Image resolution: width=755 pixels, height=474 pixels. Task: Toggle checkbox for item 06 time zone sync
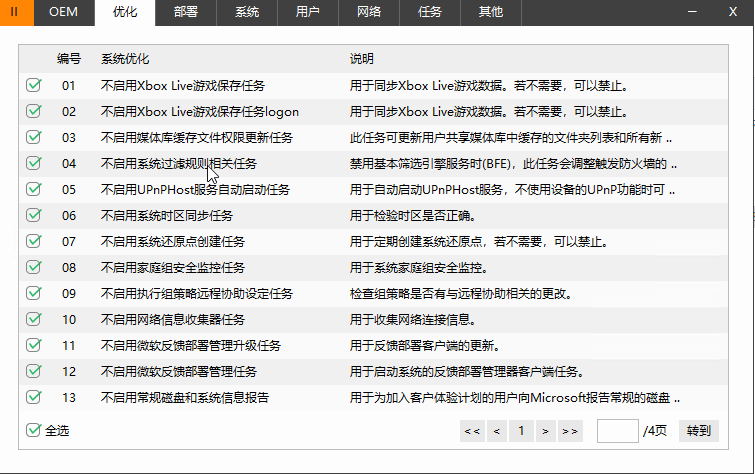pyautogui.click(x=34, y=215)
